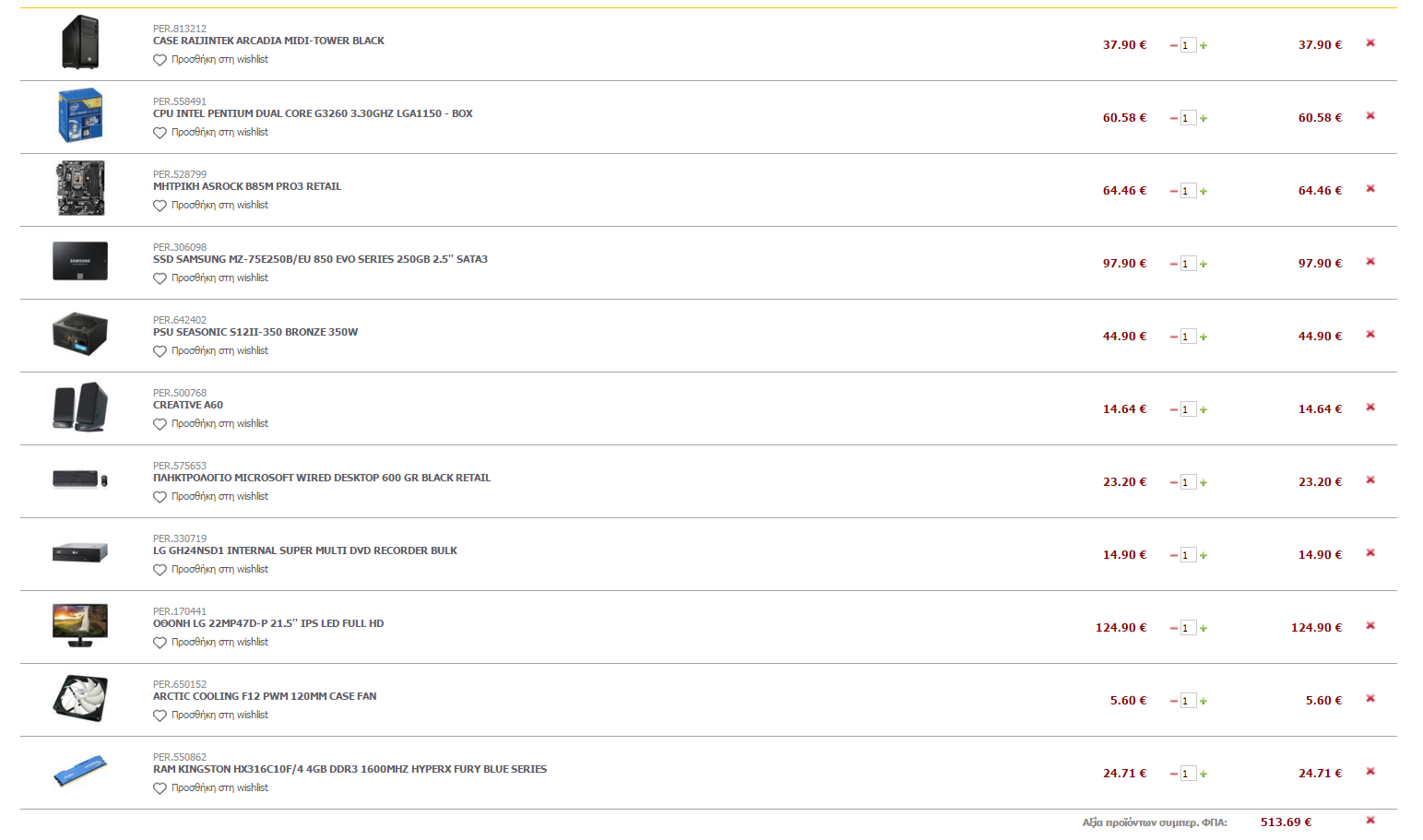Screen dimensions: 1423x840
Task: Open Microsoft keyboard and mouse thumbnail
Action: 80,479
